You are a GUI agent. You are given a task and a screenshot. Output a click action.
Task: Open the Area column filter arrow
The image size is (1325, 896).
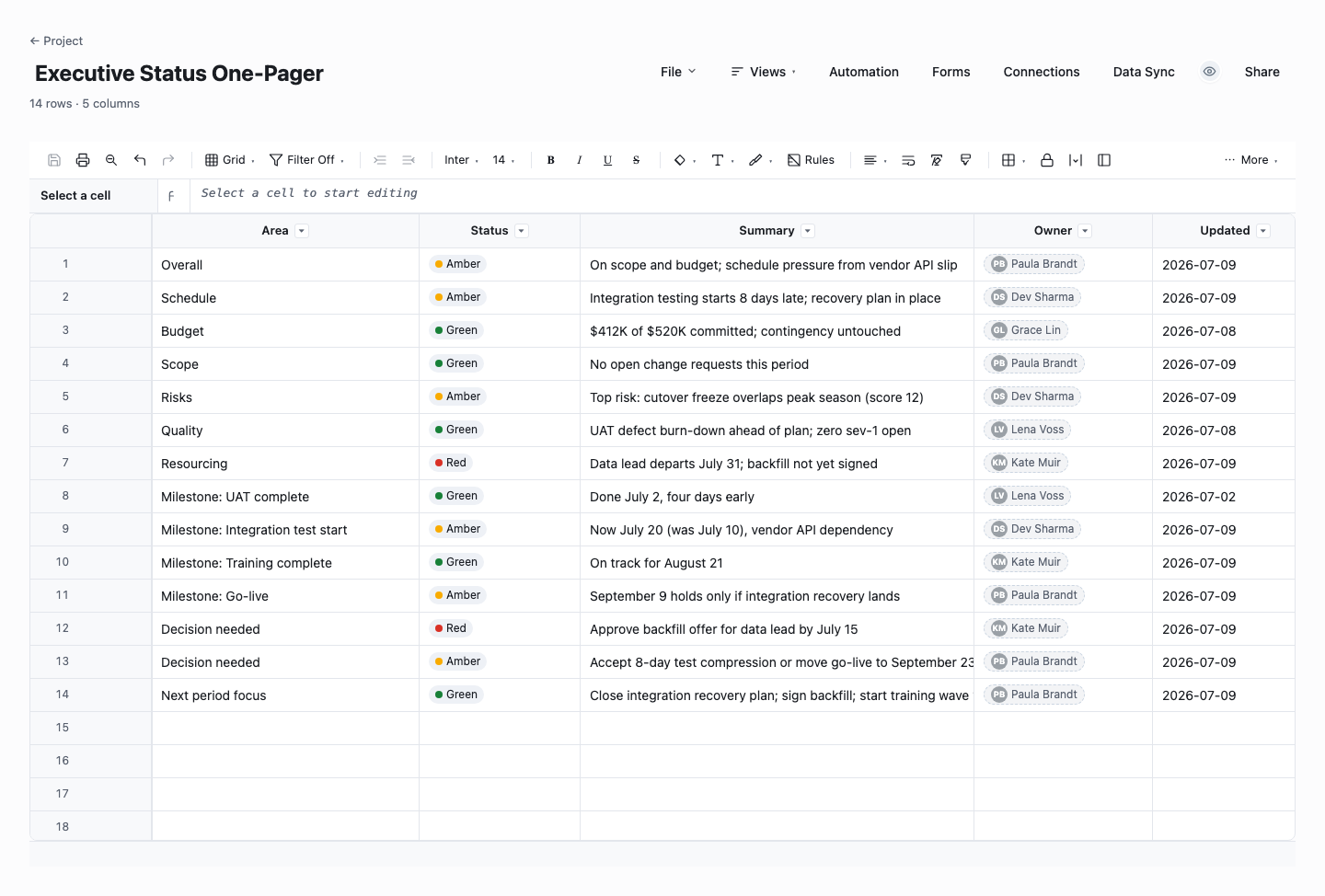[302, 231]
